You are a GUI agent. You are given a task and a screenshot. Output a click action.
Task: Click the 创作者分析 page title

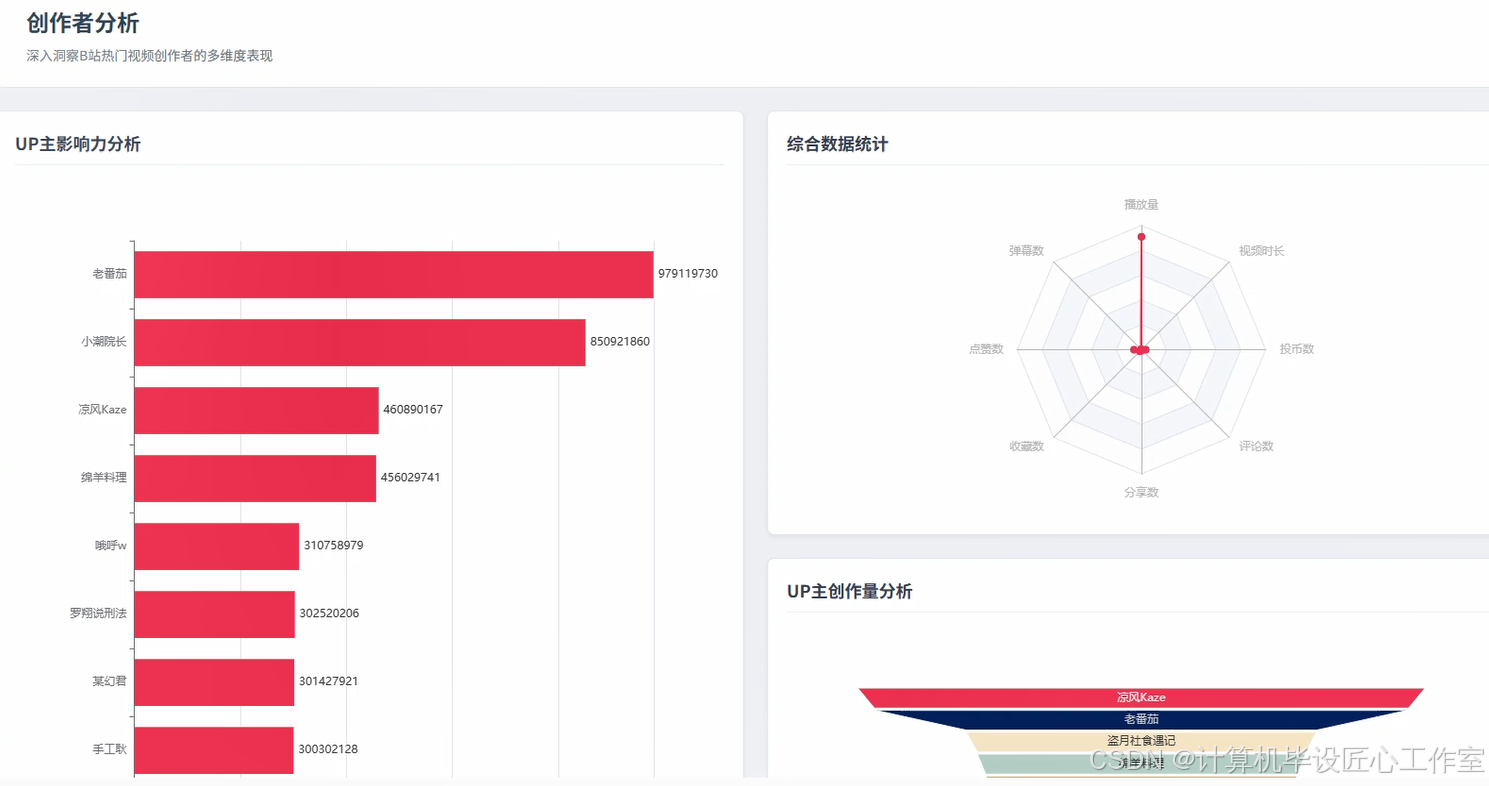pos(83,23)
